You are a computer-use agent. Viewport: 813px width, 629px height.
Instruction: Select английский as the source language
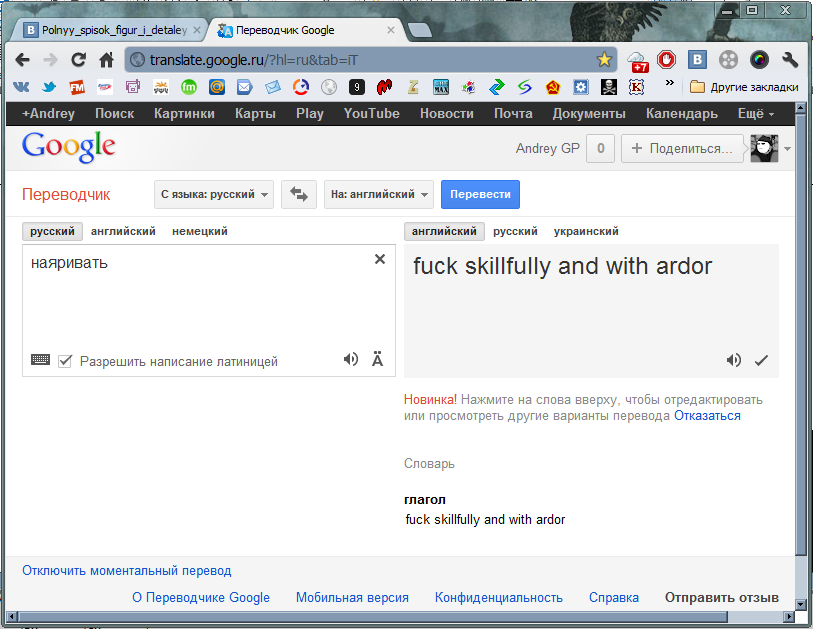pyautogui.click(x=123, y=231)
